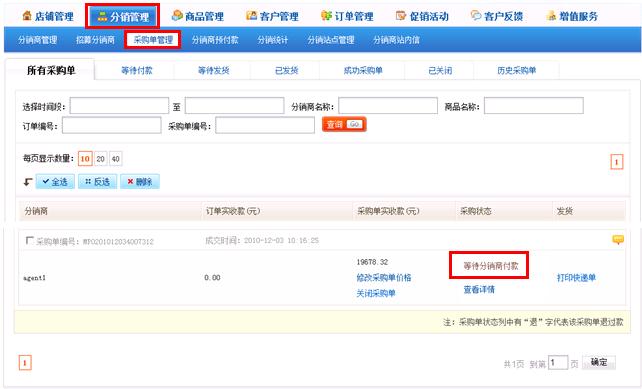The width and height of the screenshot is (642, 389).
Task: Click the 客户管理 icon
Action: [x=251, y=16]
